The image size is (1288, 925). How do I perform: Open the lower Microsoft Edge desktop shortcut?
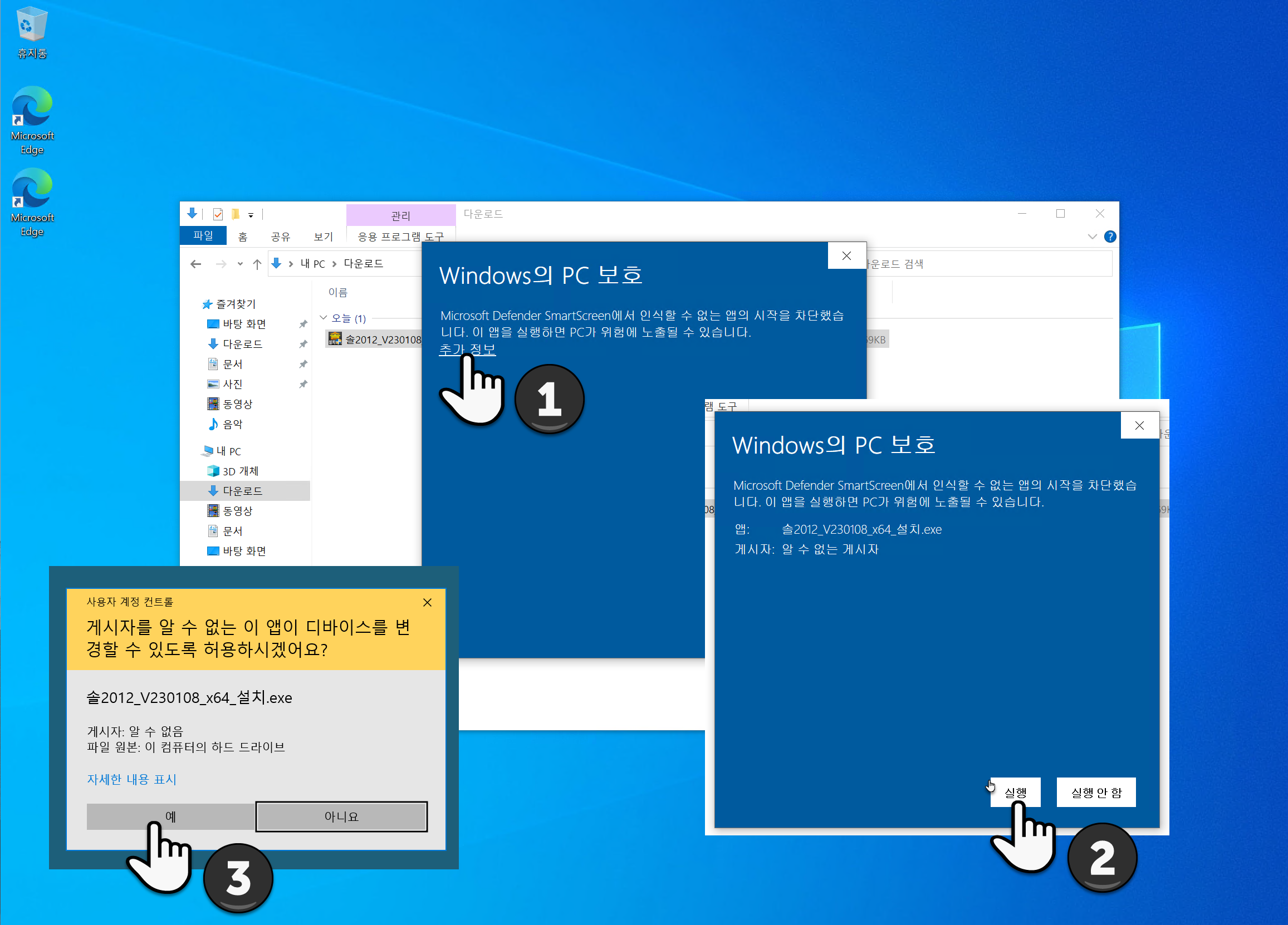[x=32, y=202]
